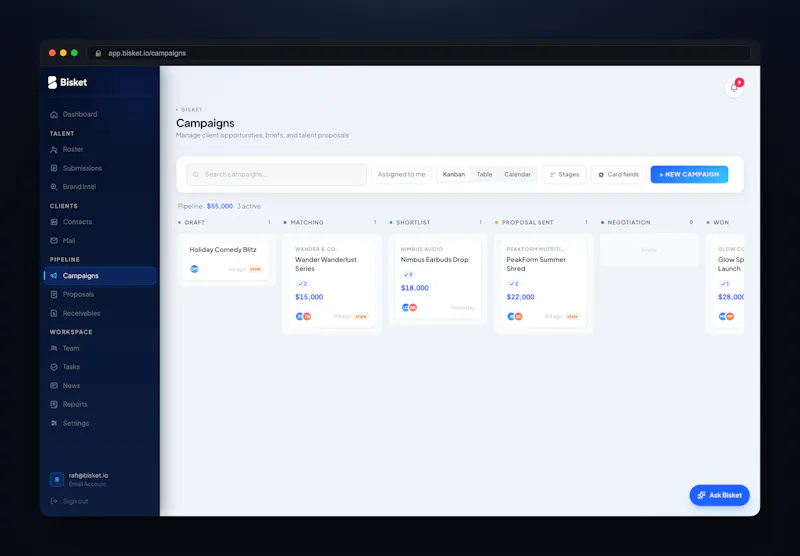Click the Sign out link
800x556 pixels.
click(x=75, y=501)
